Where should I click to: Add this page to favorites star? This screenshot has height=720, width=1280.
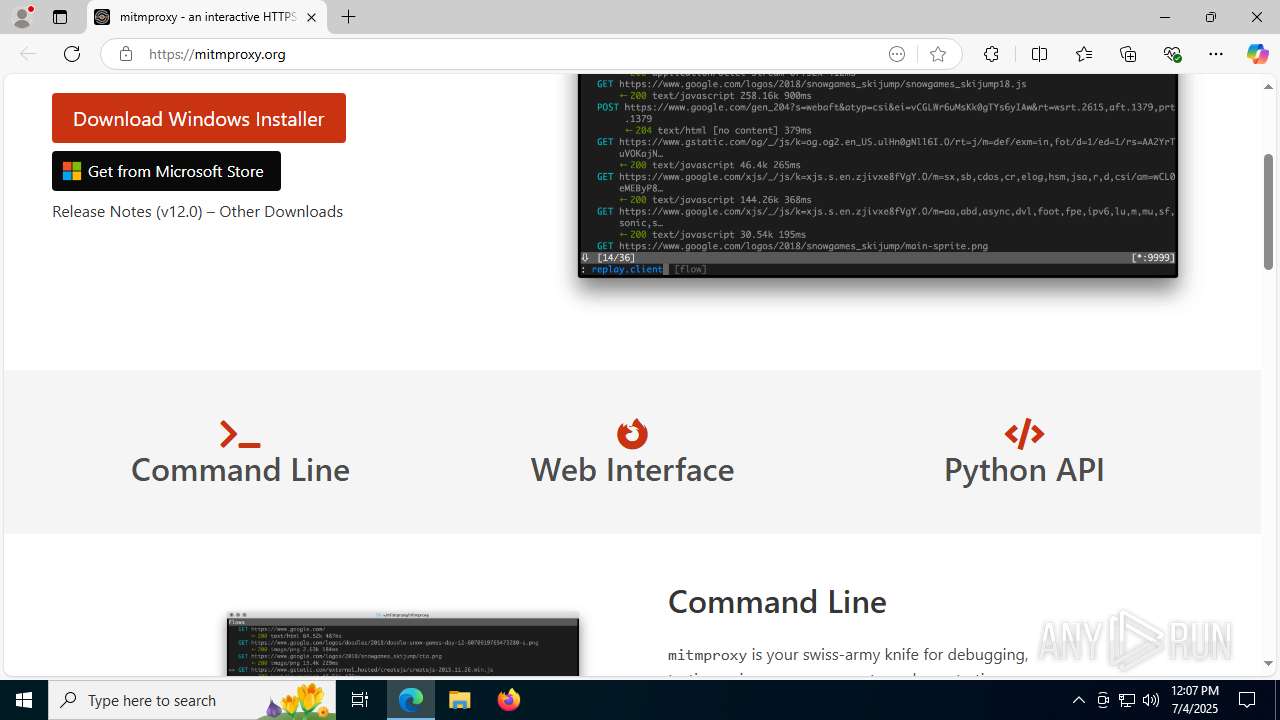(937, 54)
